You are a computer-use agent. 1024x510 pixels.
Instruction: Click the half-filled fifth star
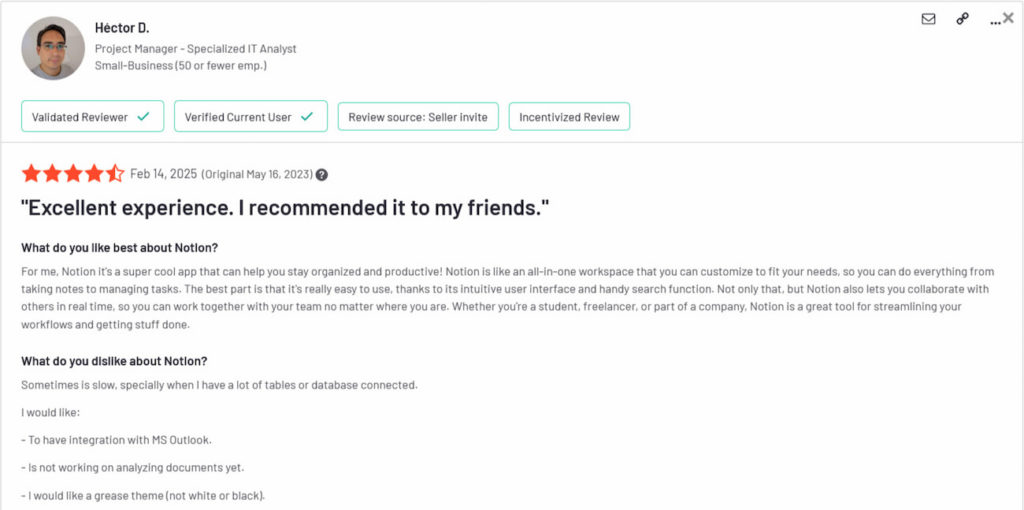[x=115, y=174]
